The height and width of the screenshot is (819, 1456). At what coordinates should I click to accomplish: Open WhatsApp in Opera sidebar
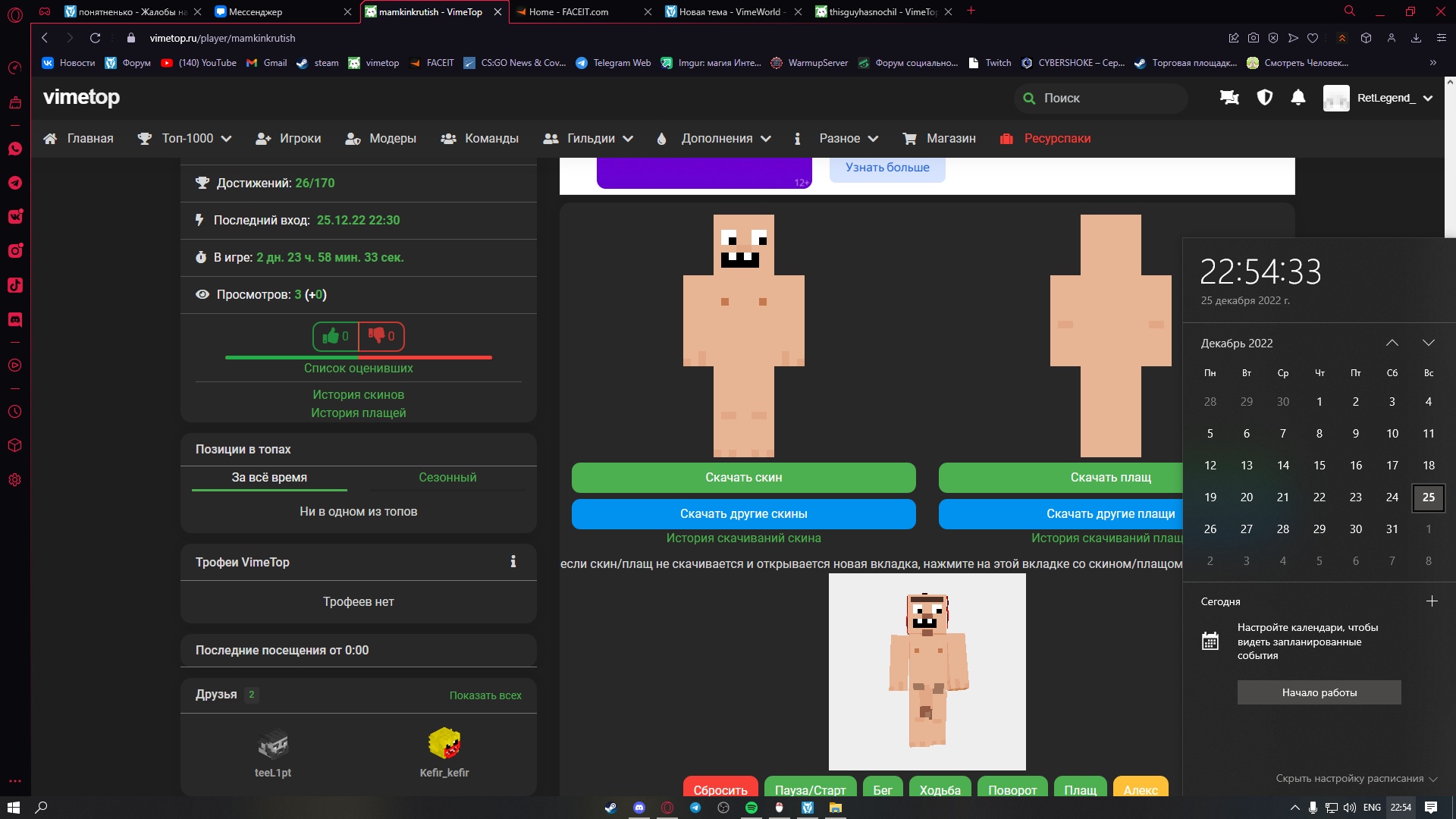[x=15, y=149]
